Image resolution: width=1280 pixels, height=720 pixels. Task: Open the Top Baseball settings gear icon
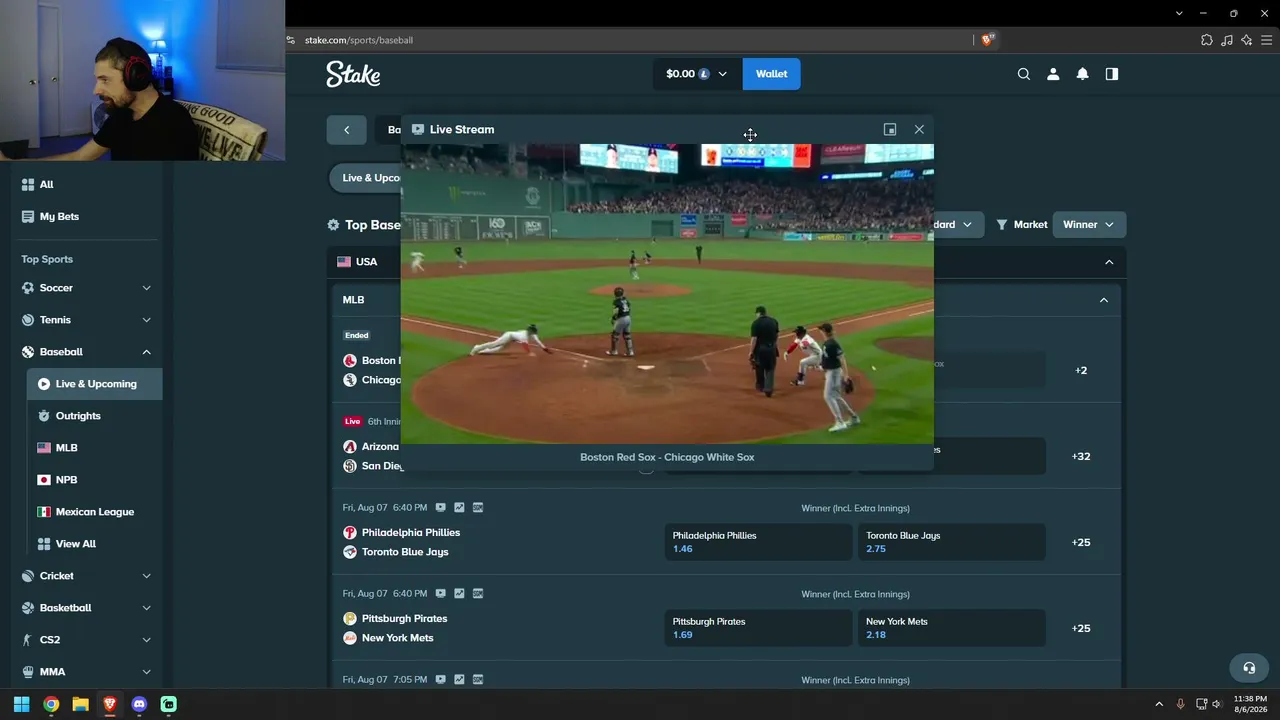(333, 225)
